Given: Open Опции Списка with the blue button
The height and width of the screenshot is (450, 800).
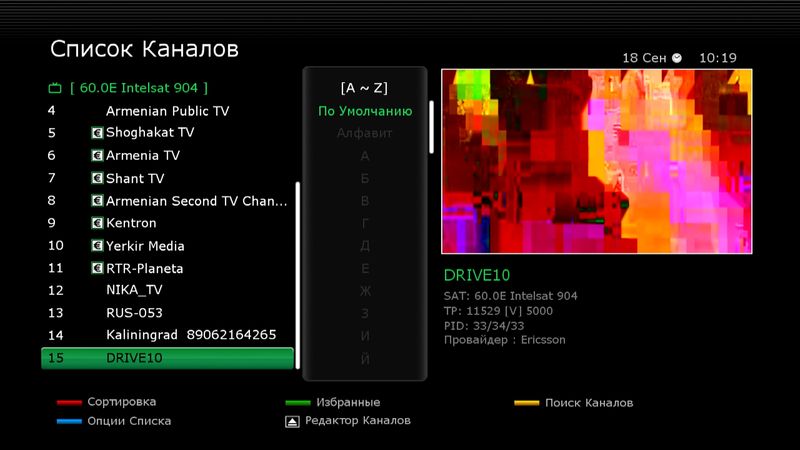Looking at the screenshot, I should pyautogui.click(x=69, y=422).
